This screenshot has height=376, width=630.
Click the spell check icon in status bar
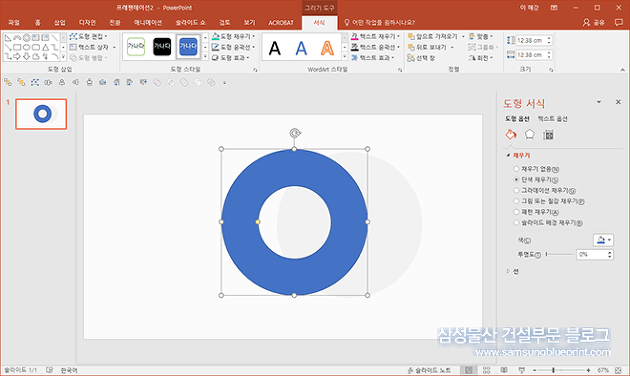coord(49,370)
